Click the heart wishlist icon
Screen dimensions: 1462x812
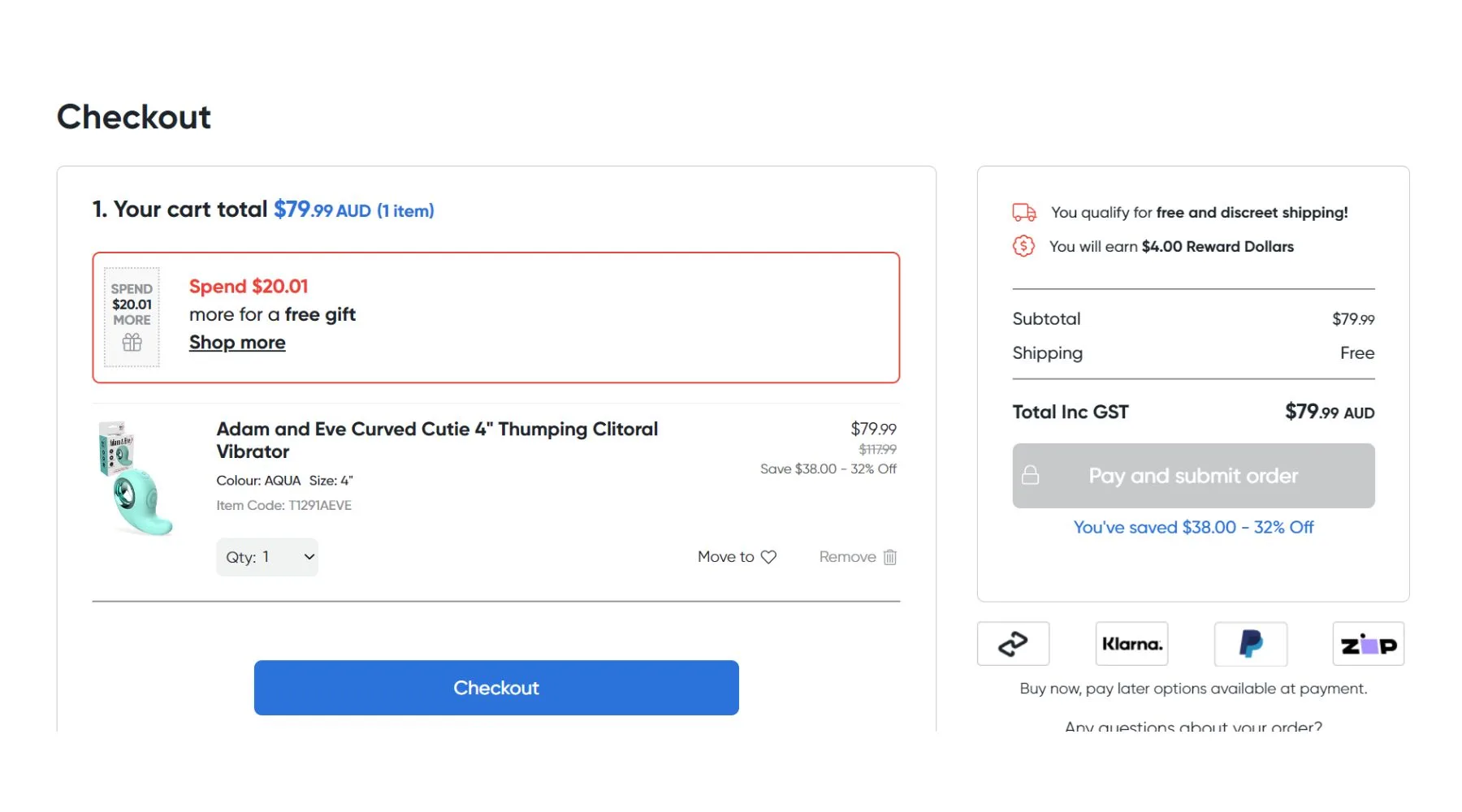pyautogui.click(x=768, y=557)
